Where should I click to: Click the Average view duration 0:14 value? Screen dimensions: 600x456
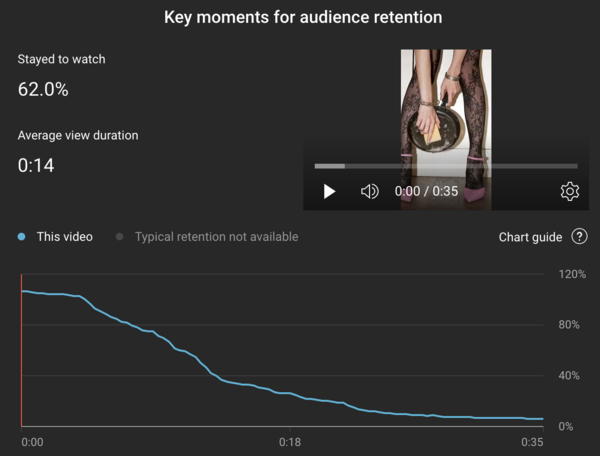coord(36,165)
